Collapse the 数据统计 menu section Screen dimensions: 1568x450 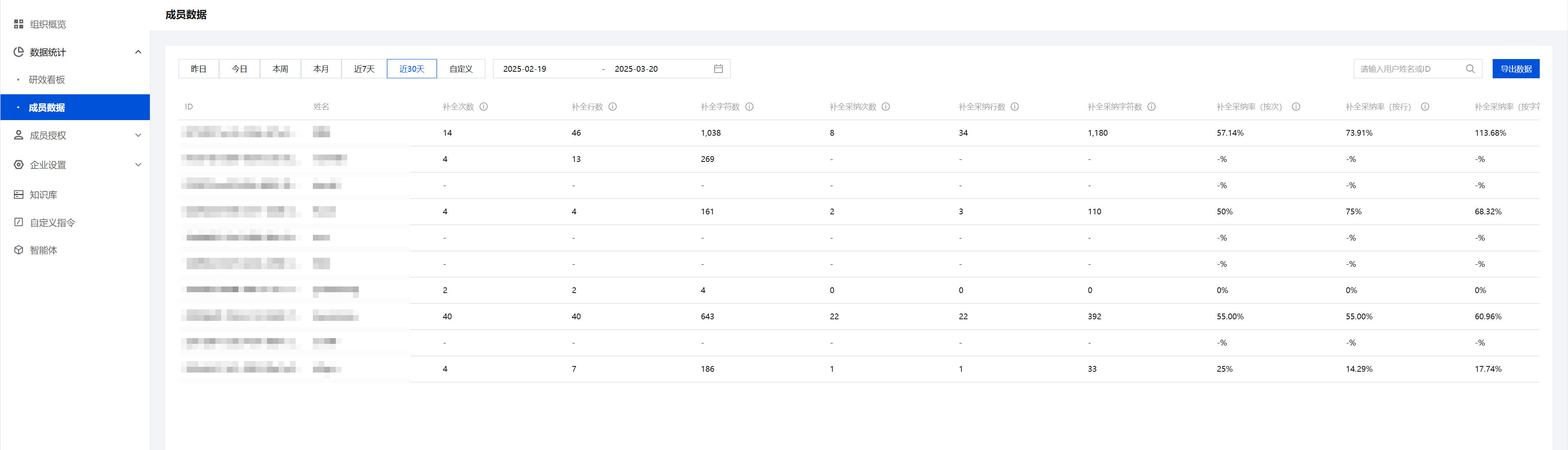coord(138,52)
